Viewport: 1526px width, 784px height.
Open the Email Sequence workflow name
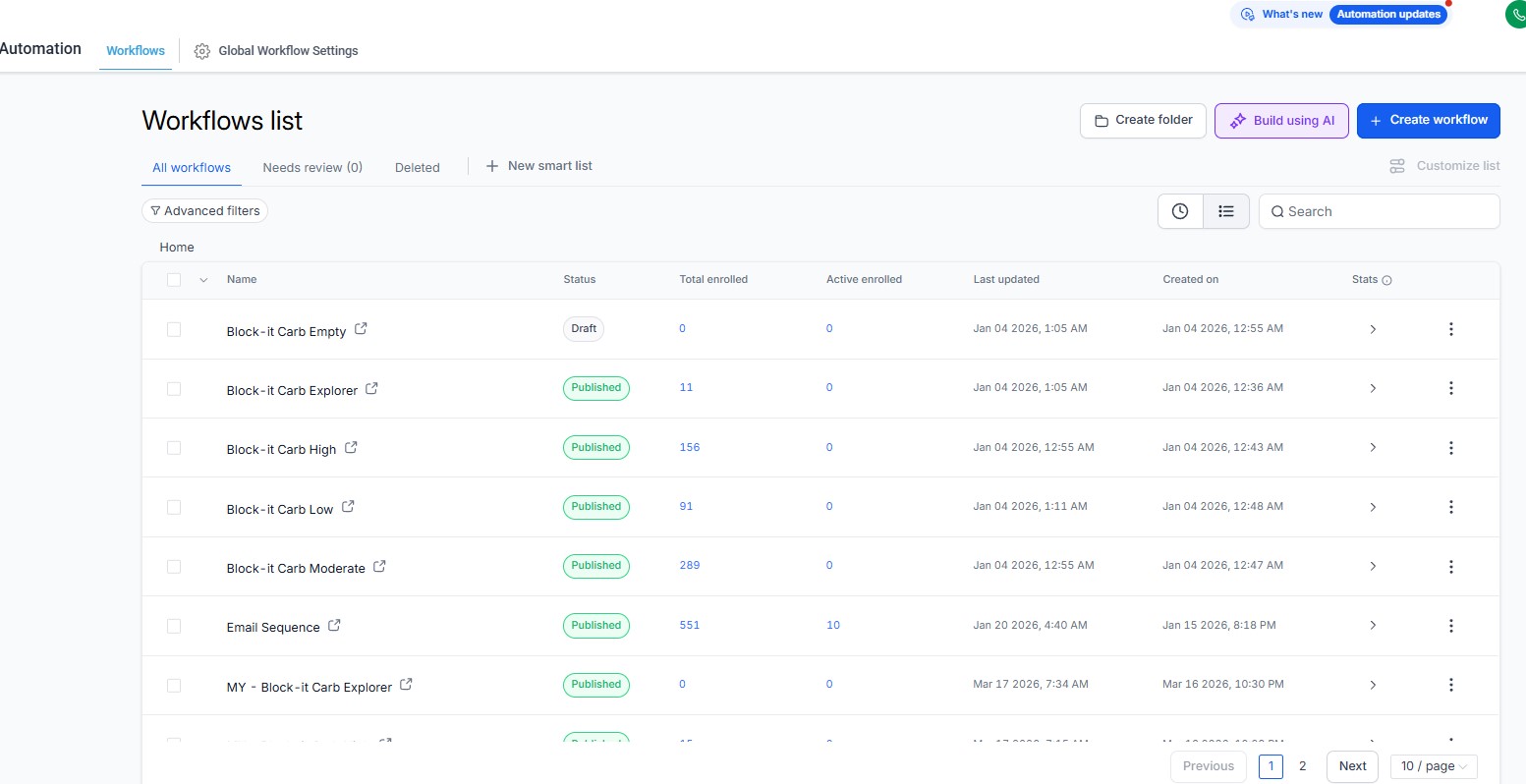[273, 628]
